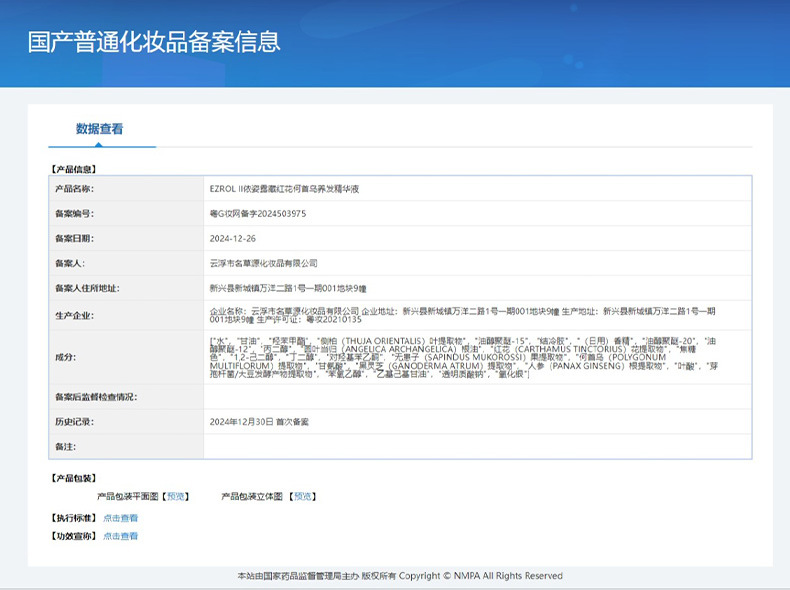Click filing date 2024-12-26
Image resolution: width=790 pixels, height=590 pixels.
(232, 238)
